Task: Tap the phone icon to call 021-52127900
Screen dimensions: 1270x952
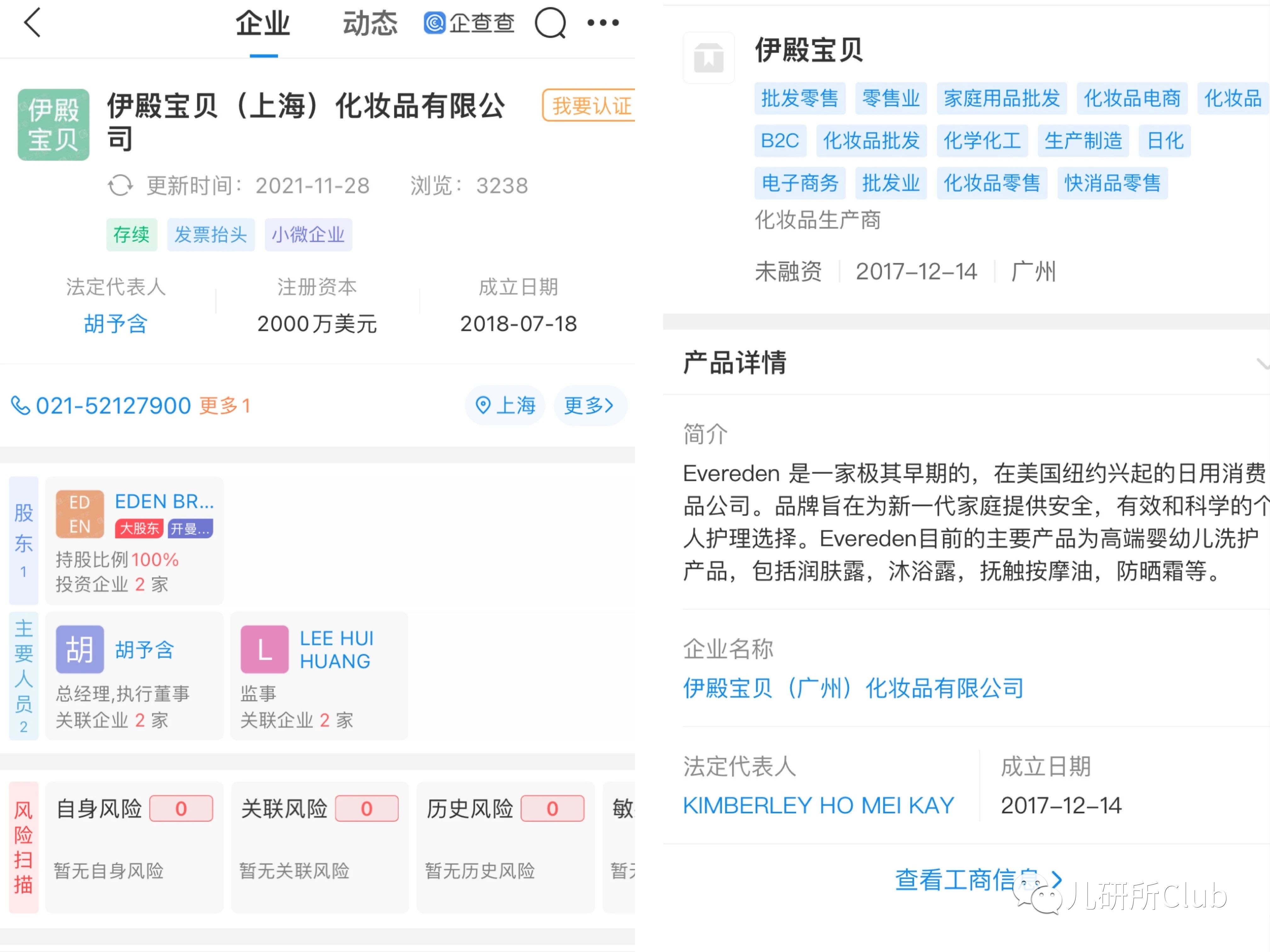Action: tap(21, 405)
